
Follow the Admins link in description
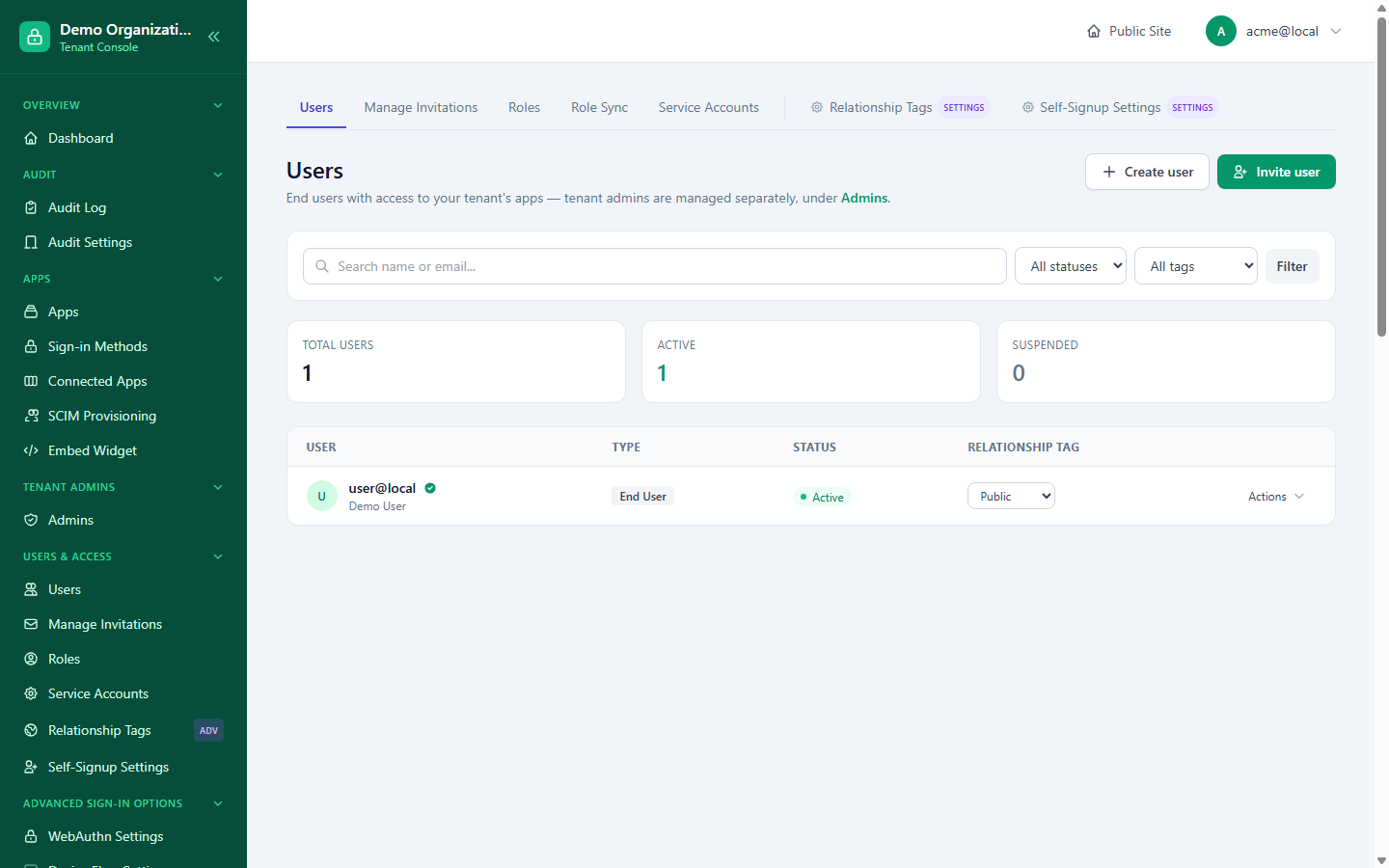864,198
